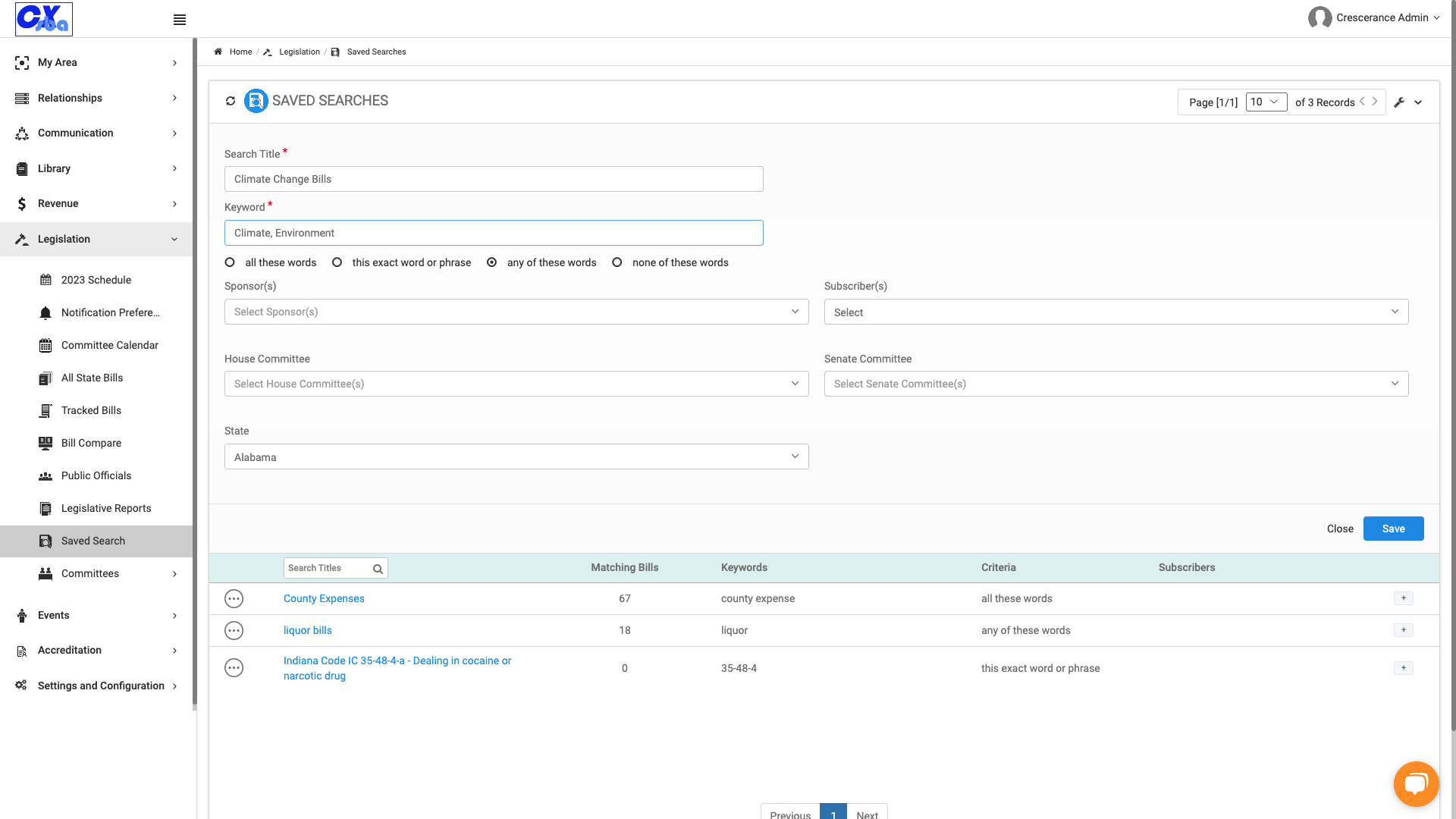Open Committee Calendar in sidebar
Viewport: 1456px width, 819px height.
[x=110, y=345]
